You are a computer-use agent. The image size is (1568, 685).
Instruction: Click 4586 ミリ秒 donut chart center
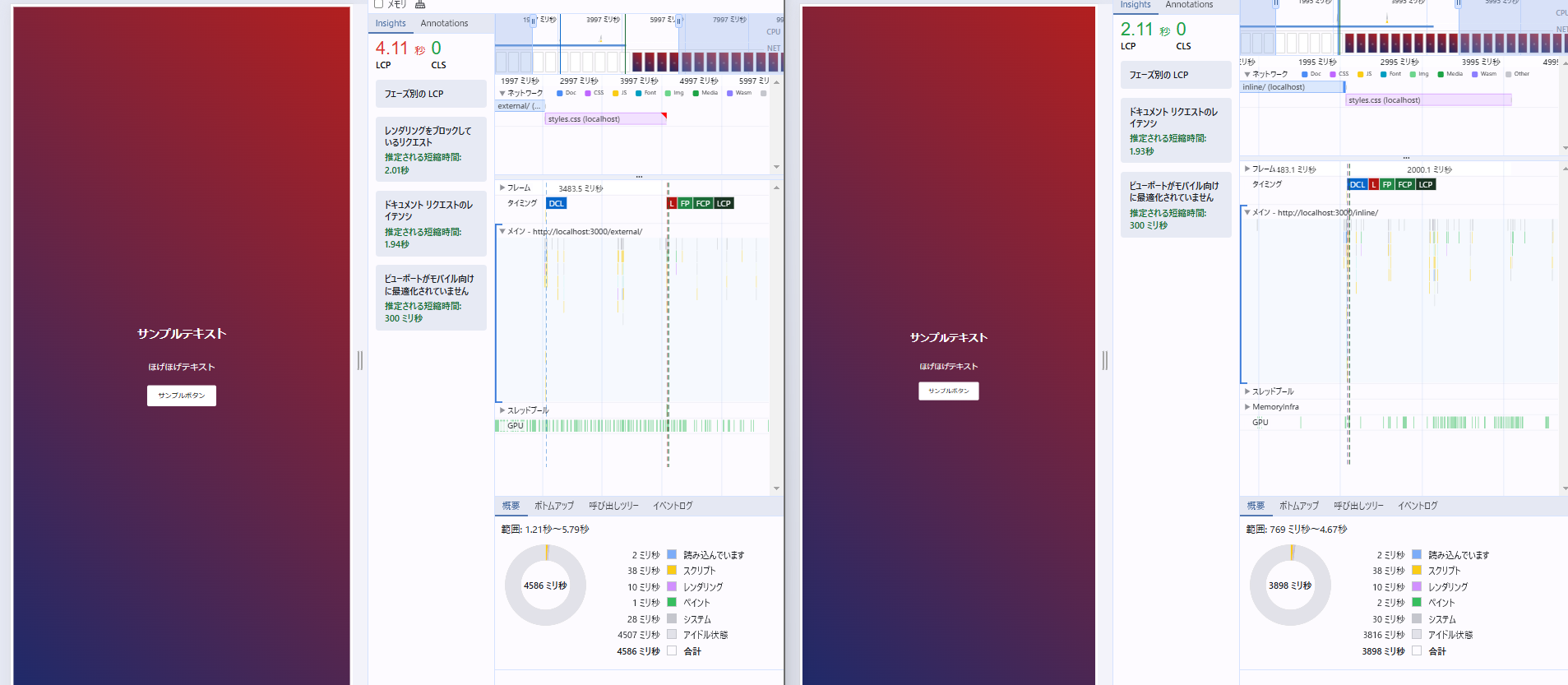545,585
